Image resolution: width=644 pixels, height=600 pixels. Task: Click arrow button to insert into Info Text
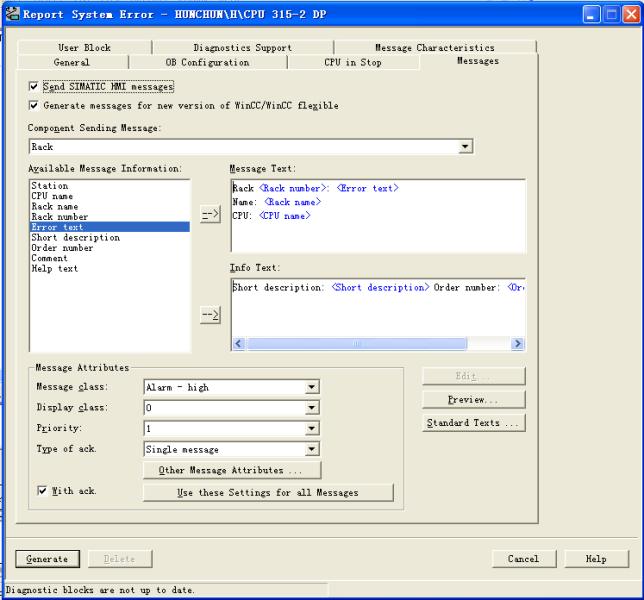click(x=210, y=316)
